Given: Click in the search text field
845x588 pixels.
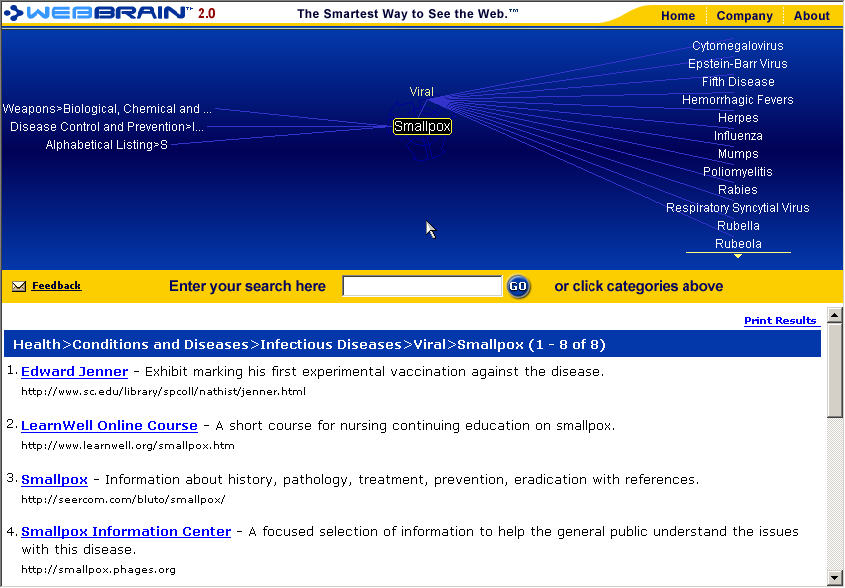Looking at the screenshot, I should 422,287.
